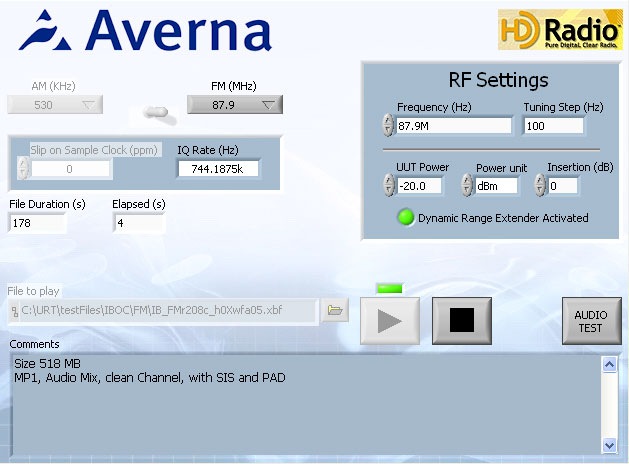Open the AM (KHz) 530 dropdown

point(55,105)
